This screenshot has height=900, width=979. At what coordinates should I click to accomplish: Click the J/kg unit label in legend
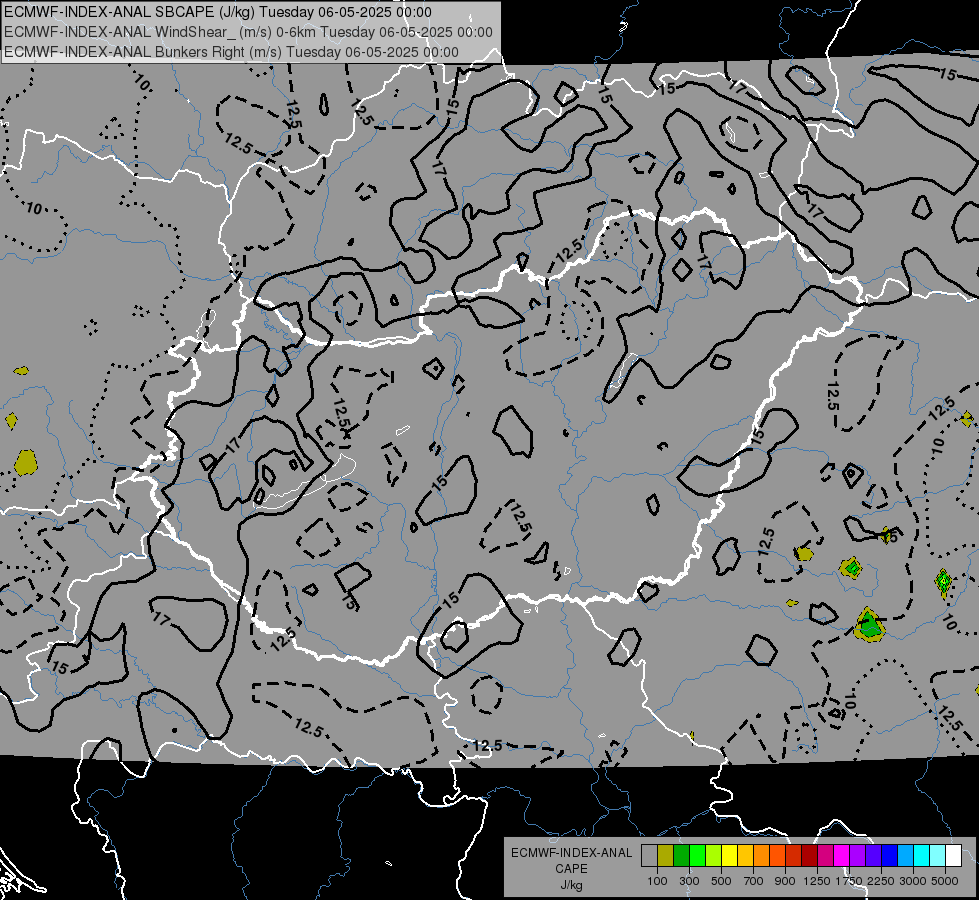pos(571,886)
